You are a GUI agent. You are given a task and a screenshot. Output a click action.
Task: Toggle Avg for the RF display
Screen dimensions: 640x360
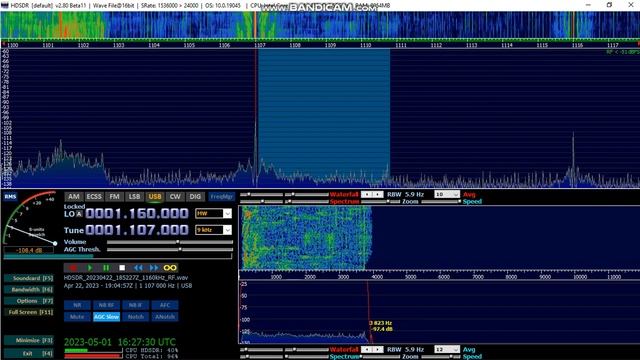[469, 194]
